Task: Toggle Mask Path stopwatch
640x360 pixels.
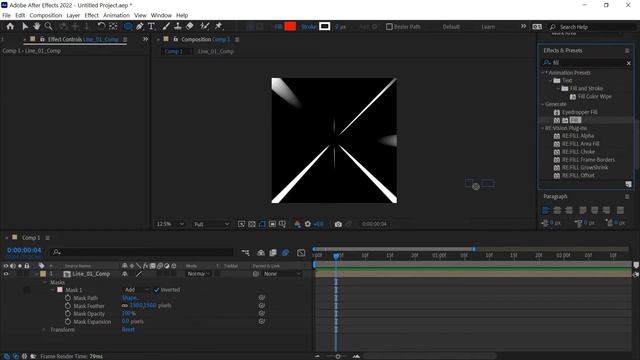Action: (68, 298)
